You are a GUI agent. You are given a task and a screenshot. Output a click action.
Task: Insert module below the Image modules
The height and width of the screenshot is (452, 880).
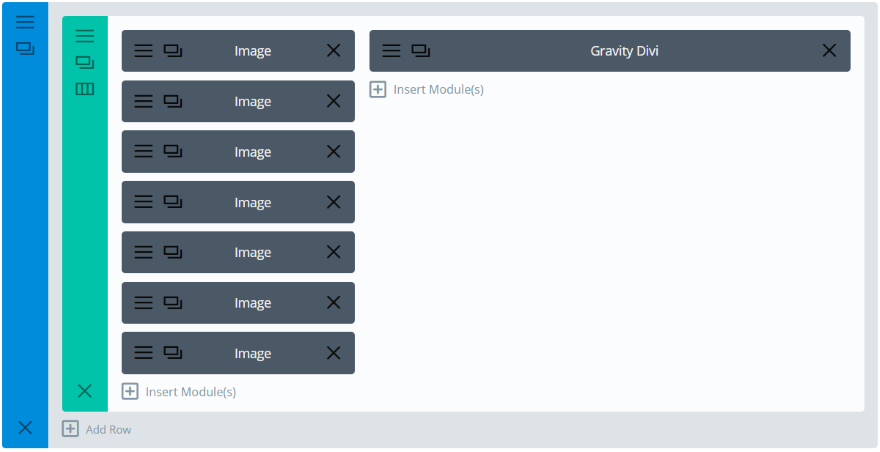(180, 391)
